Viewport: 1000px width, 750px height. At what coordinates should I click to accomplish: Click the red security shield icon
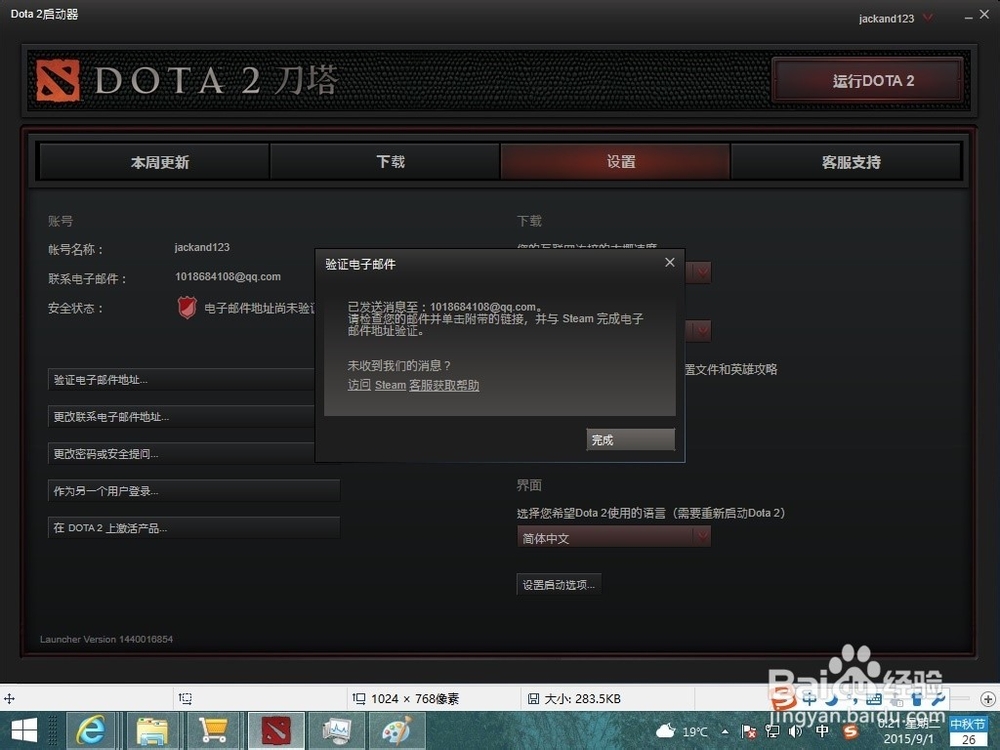click(187, 308)
